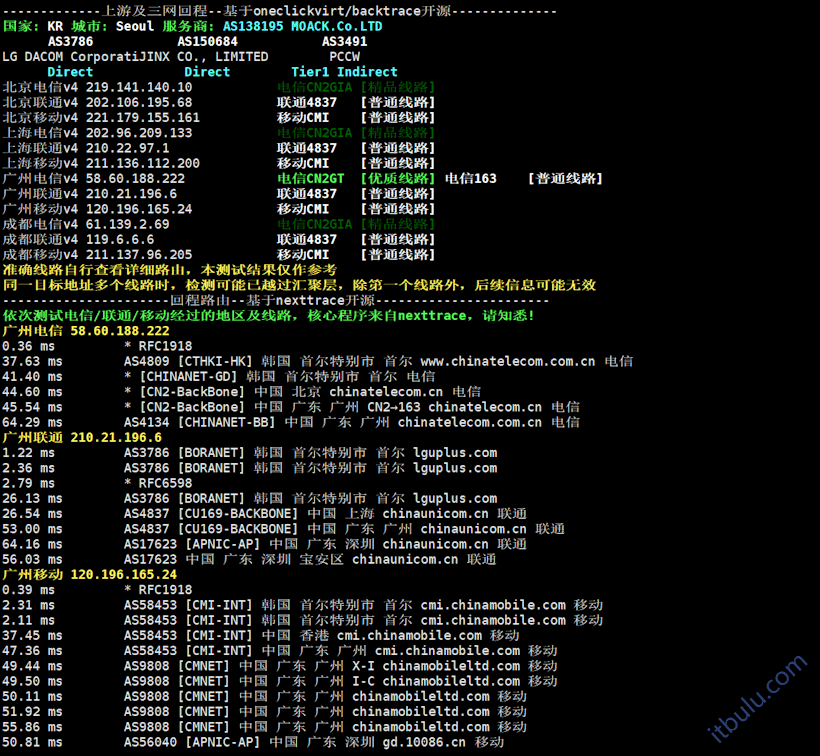The height and width of the screenshot is (756, 820).
Task: Click the IP address 211.136.112.200
Action: [x=143, y=163]
